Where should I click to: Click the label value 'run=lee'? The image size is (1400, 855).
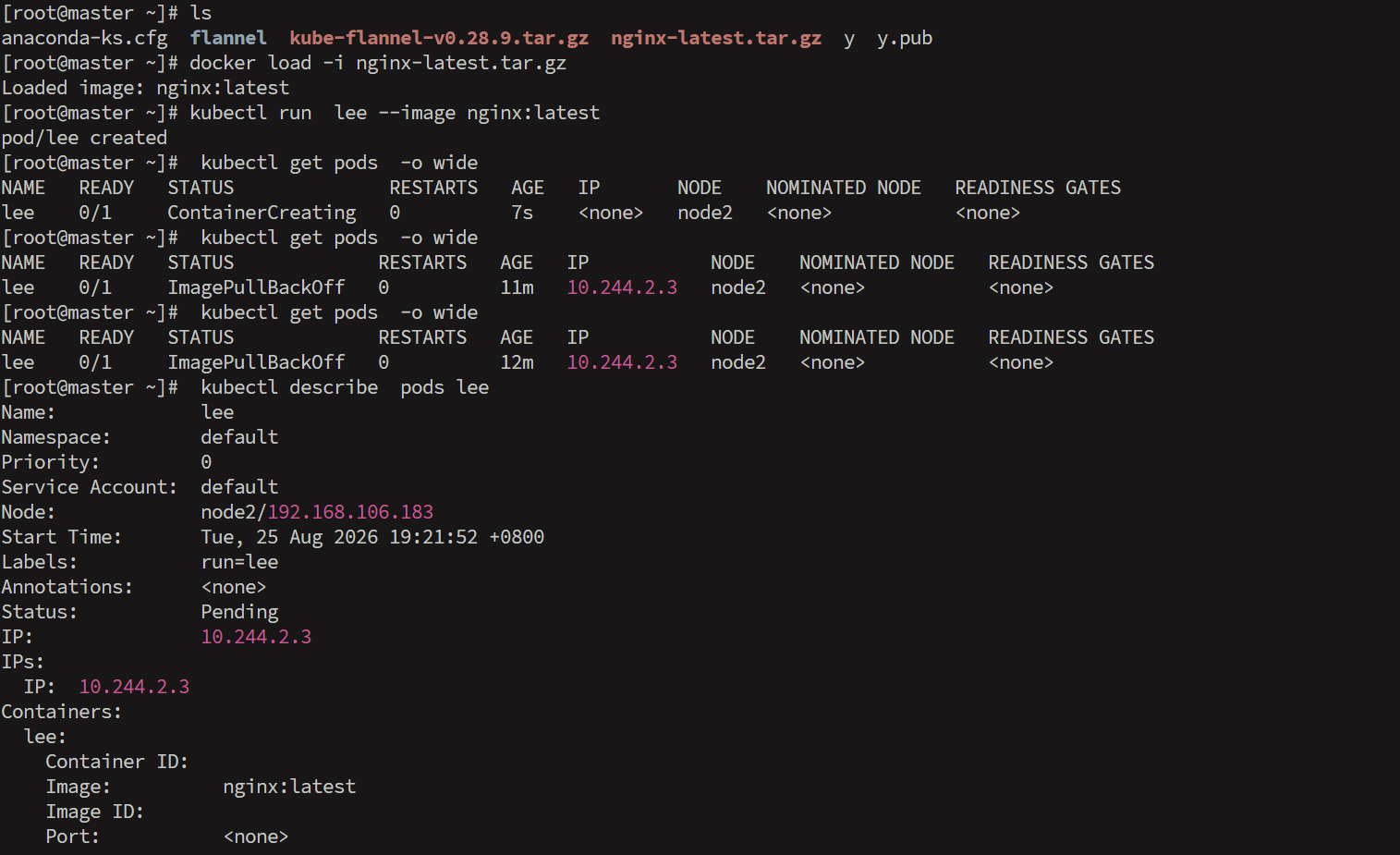[239, 562]
